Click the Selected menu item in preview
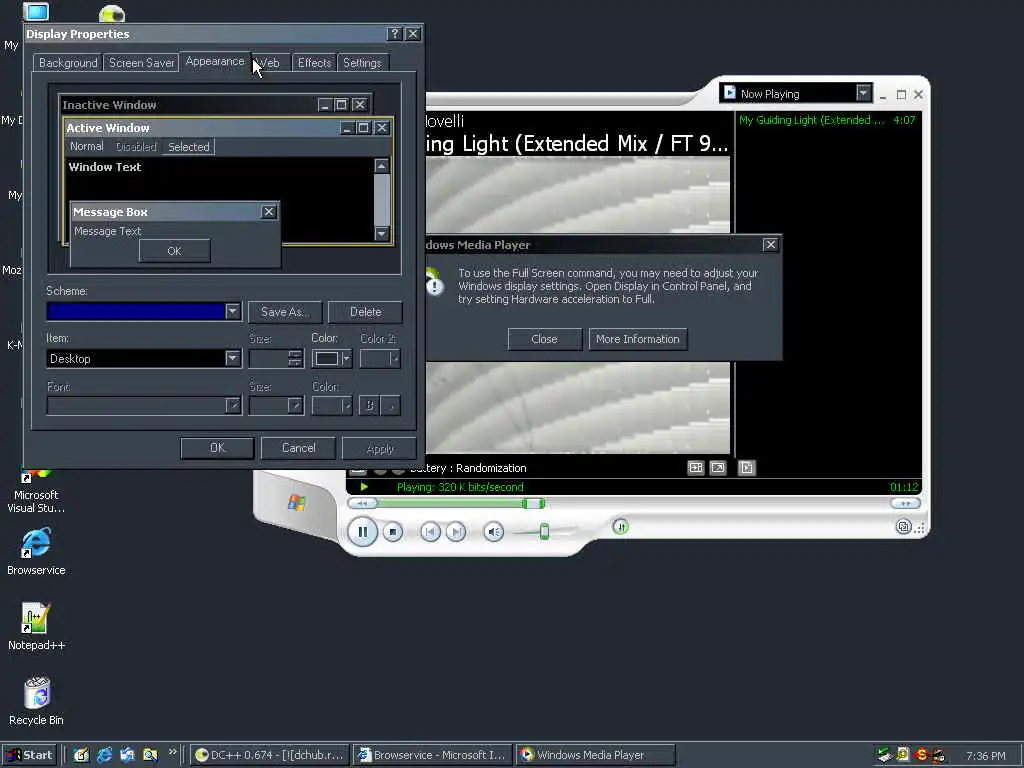This screenshot has height=768, width=1024. point(189,147)
